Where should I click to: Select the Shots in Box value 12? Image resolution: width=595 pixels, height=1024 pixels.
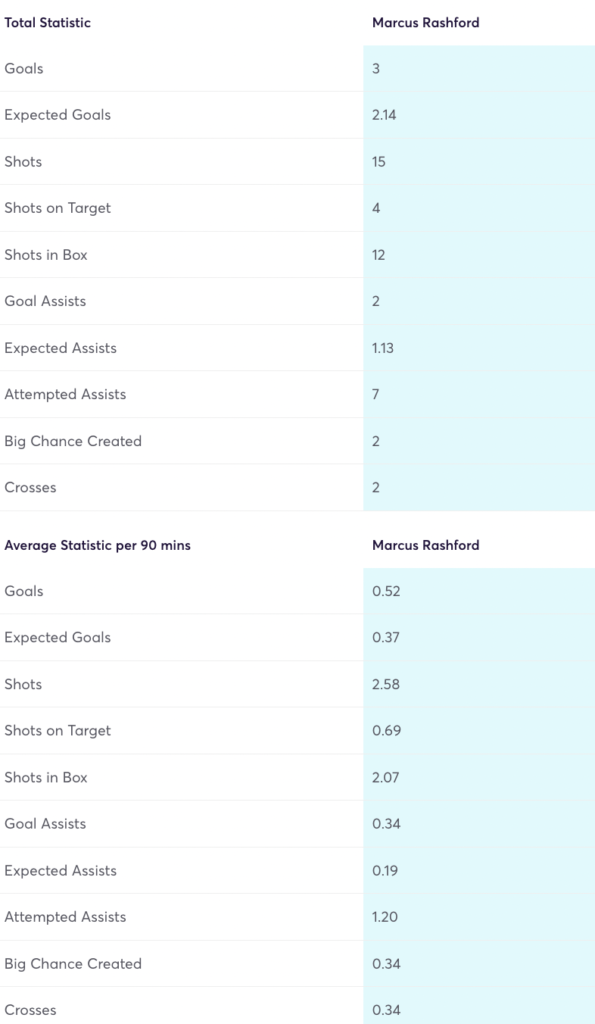(379, 255)
